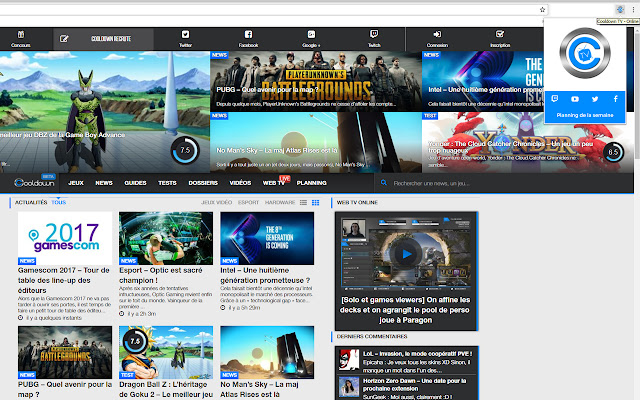Open the No Man's Sky Atlas Rises banner
The height and width of the screenshot is (400, 640).
click(316, 142)
